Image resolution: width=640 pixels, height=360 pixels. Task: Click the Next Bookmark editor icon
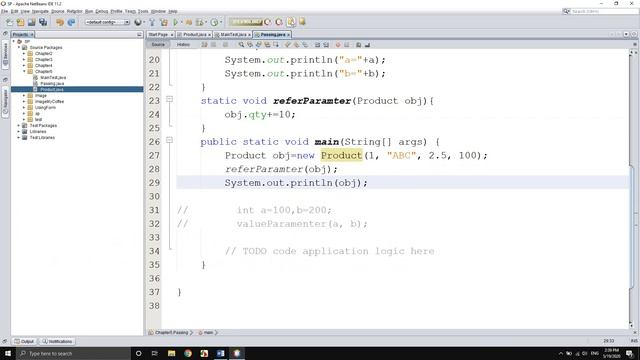296,44
